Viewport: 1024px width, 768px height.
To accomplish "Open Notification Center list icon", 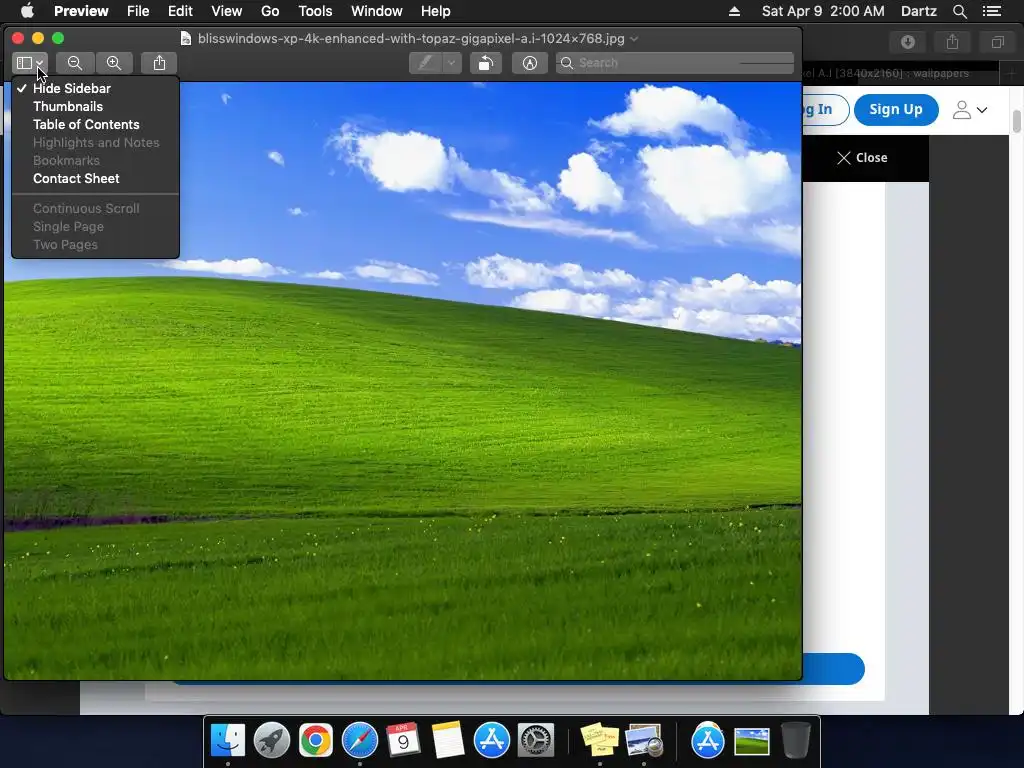I will (x=992, y=11).
